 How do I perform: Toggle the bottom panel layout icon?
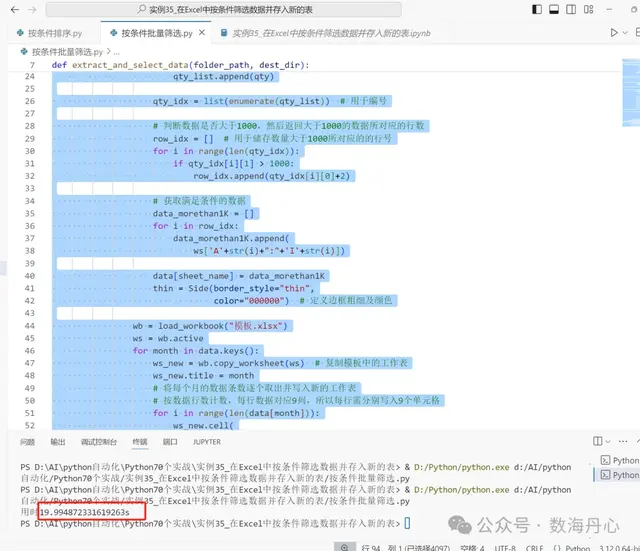pyautogui.click(x=554, y=9)
